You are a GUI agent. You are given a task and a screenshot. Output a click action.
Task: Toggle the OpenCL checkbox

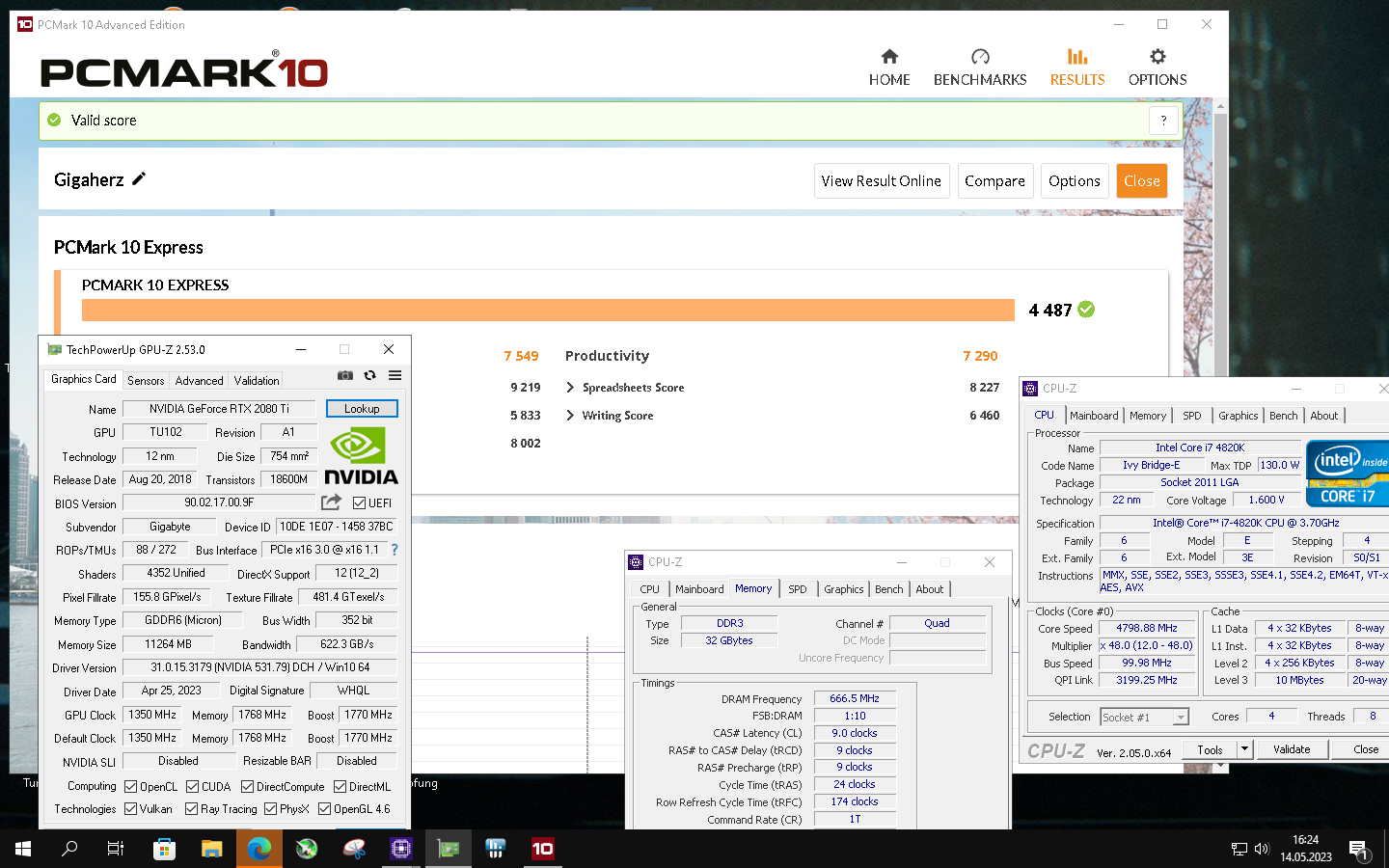(x=131, y=787)
